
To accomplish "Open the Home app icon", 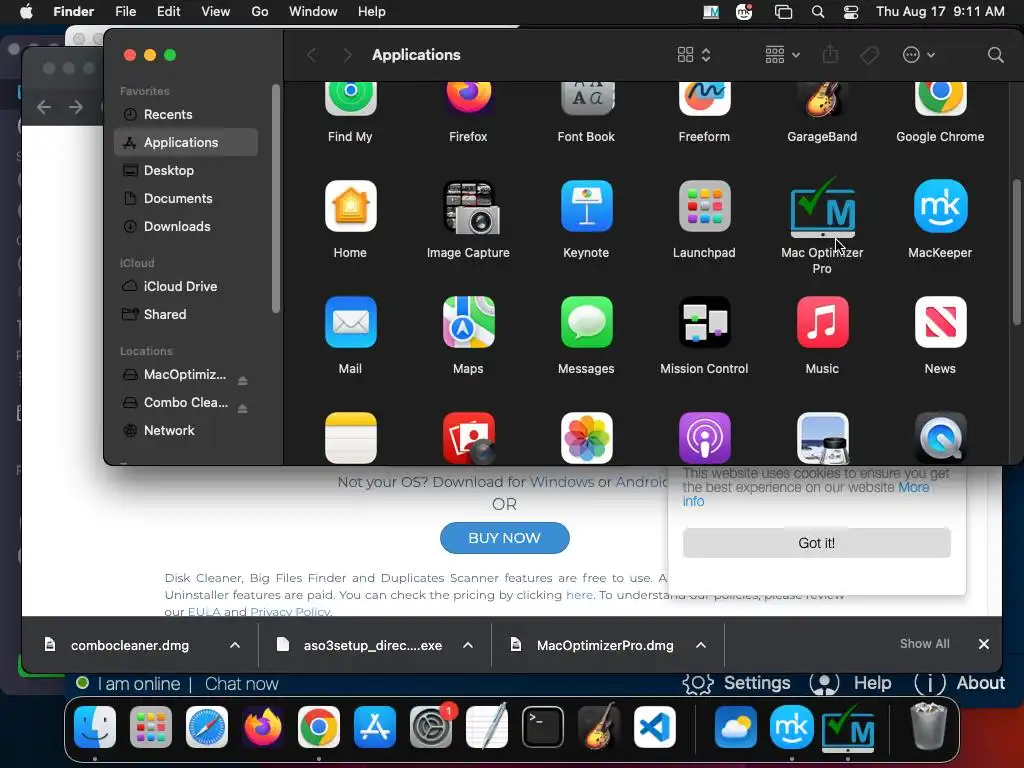I will click(351, 206).
